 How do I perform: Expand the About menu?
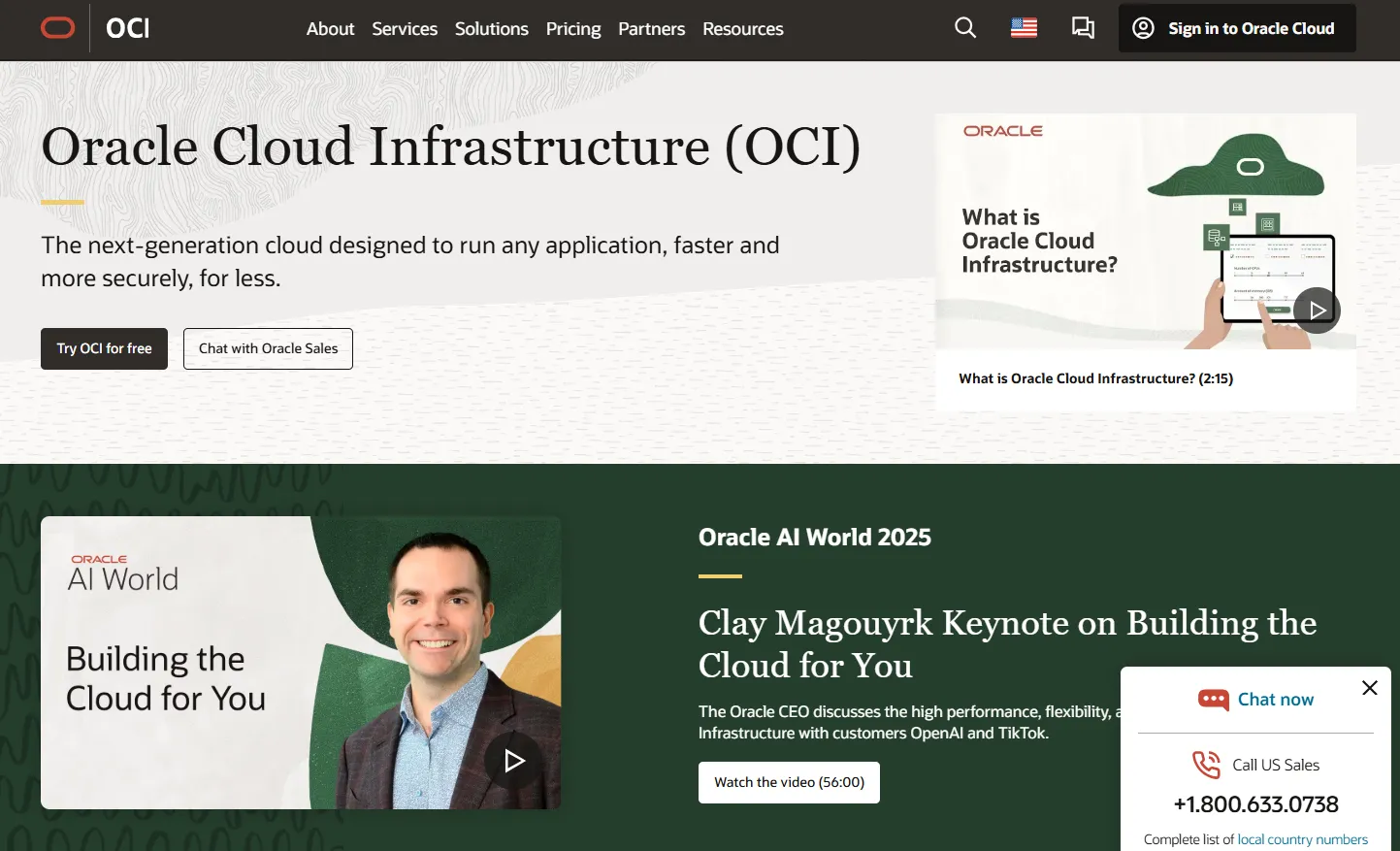330,29
